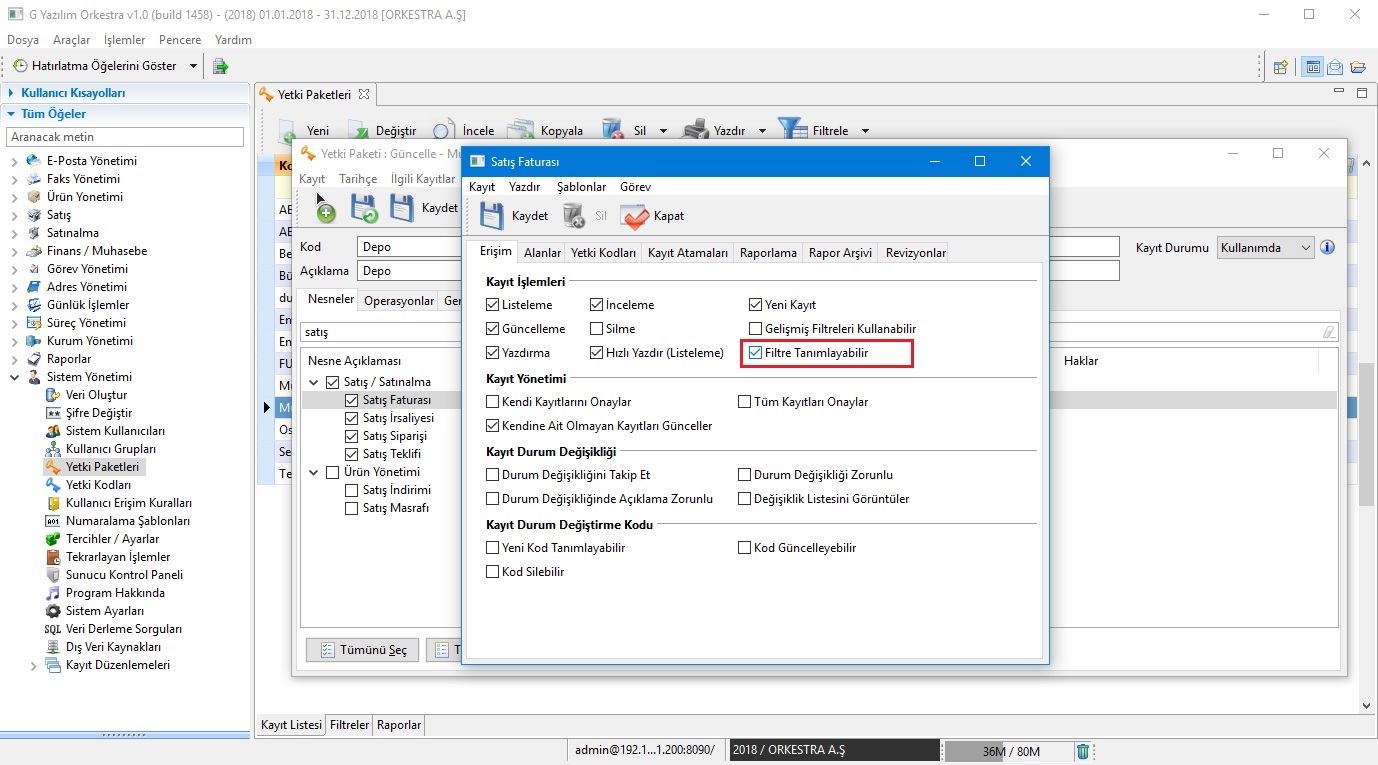Open Veri Derleme Sorguları item
Viewport: 1378px width, 765px height.
coord(124,629)
